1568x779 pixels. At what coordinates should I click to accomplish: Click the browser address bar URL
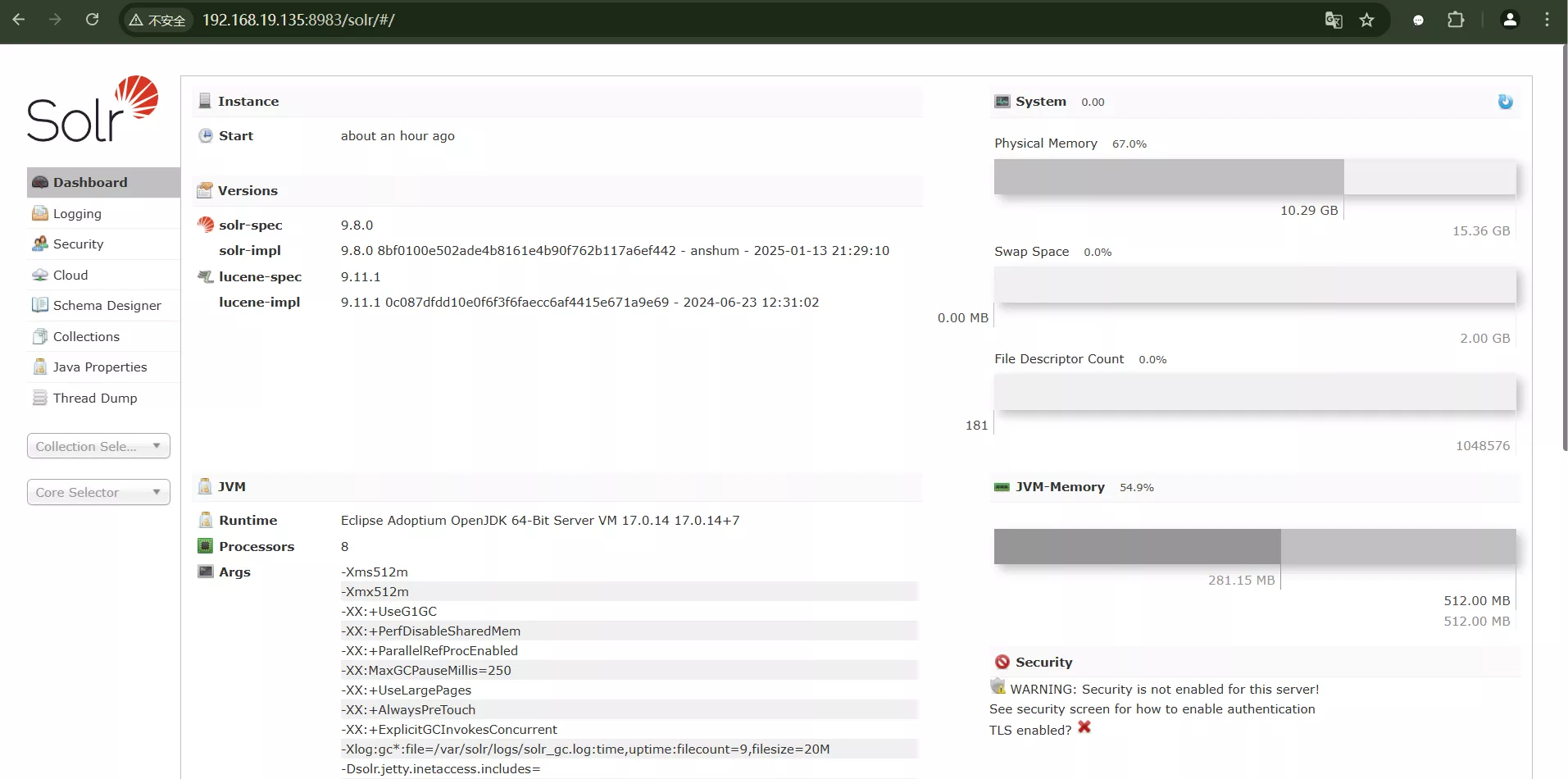tap(298, 20)
